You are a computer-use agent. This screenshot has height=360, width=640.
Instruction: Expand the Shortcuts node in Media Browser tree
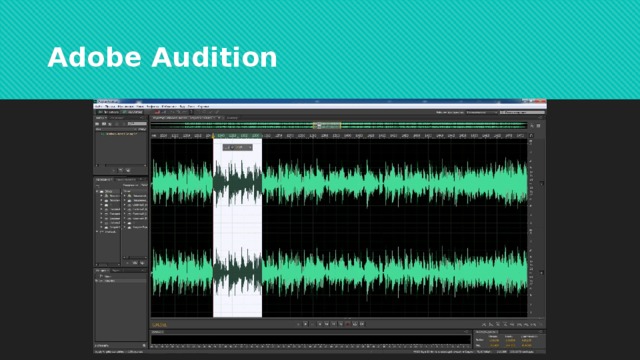pos(97,232)
